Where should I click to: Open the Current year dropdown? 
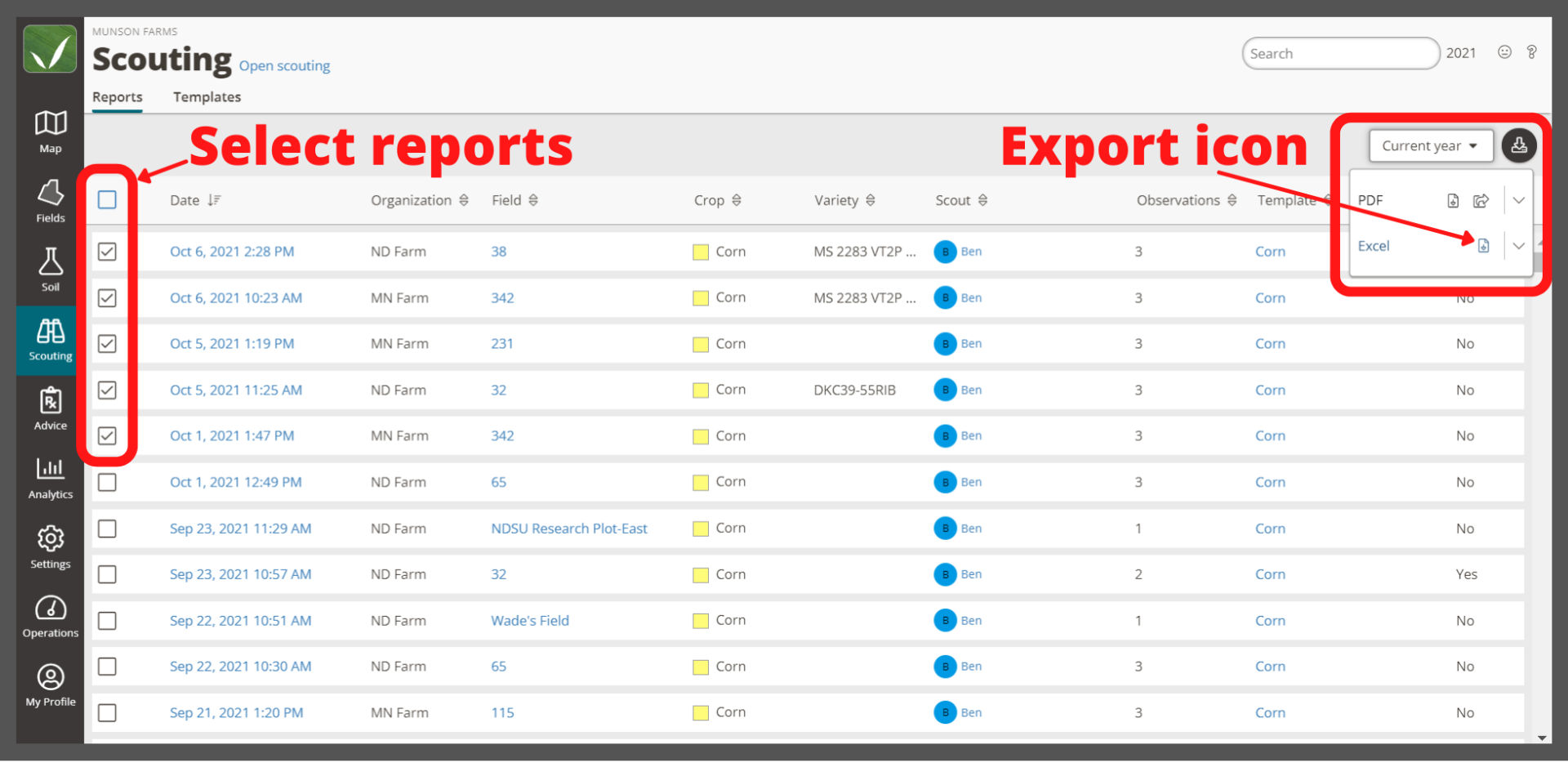click(1431, 145)
